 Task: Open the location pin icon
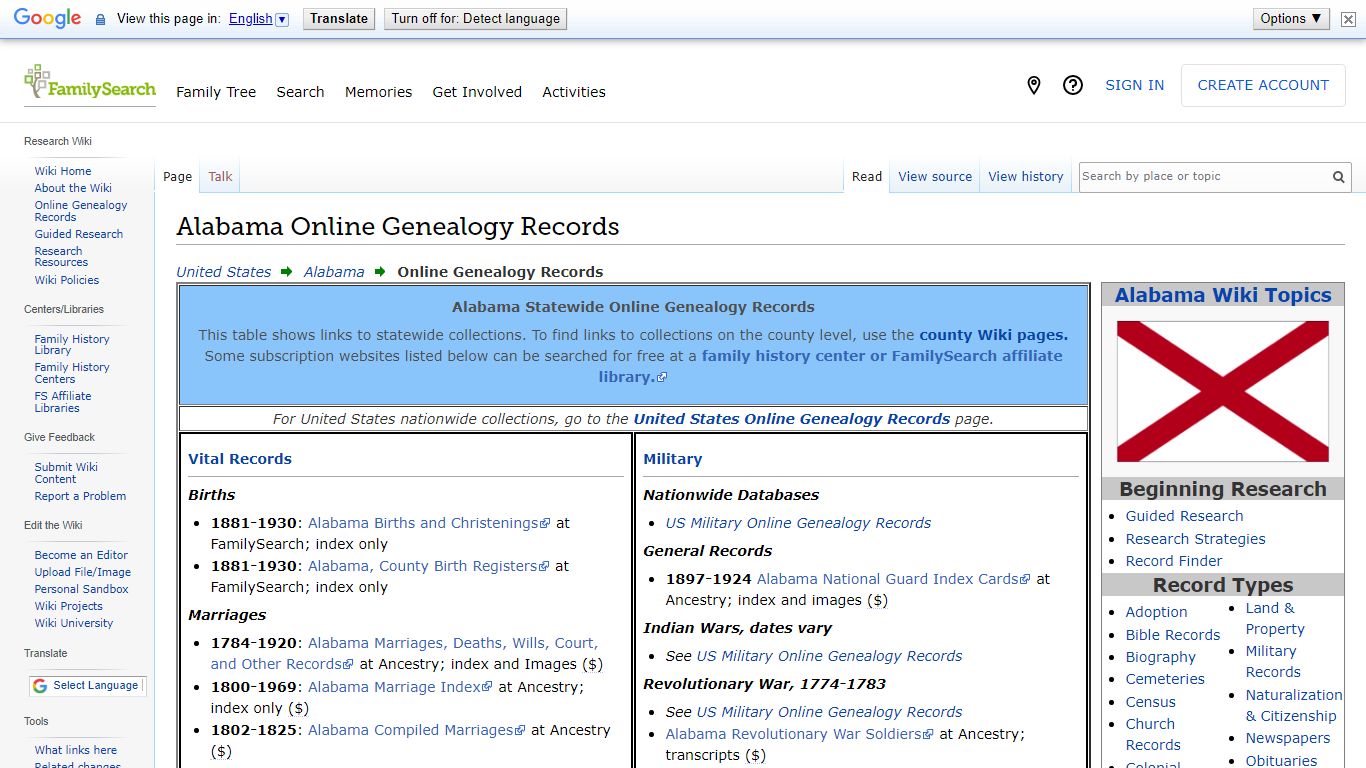coord(1034,86)
